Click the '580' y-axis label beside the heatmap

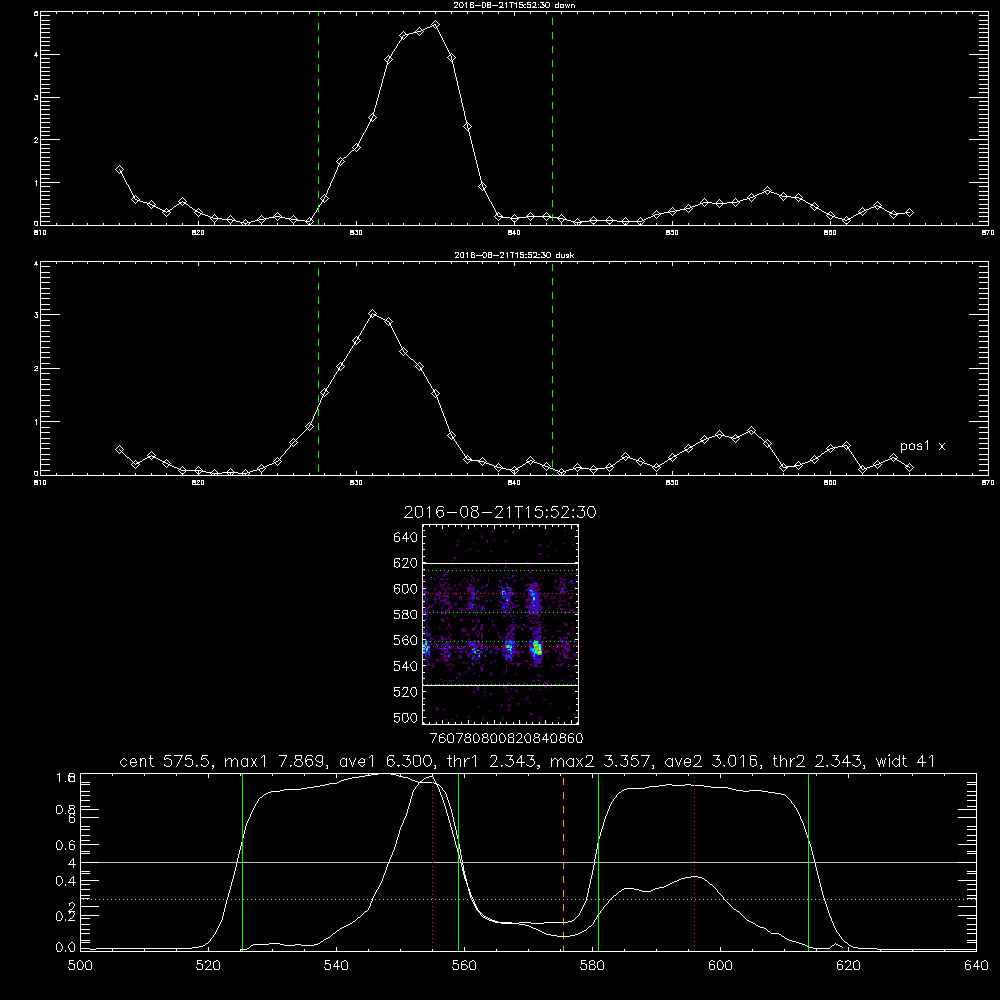tap(406, 615)
